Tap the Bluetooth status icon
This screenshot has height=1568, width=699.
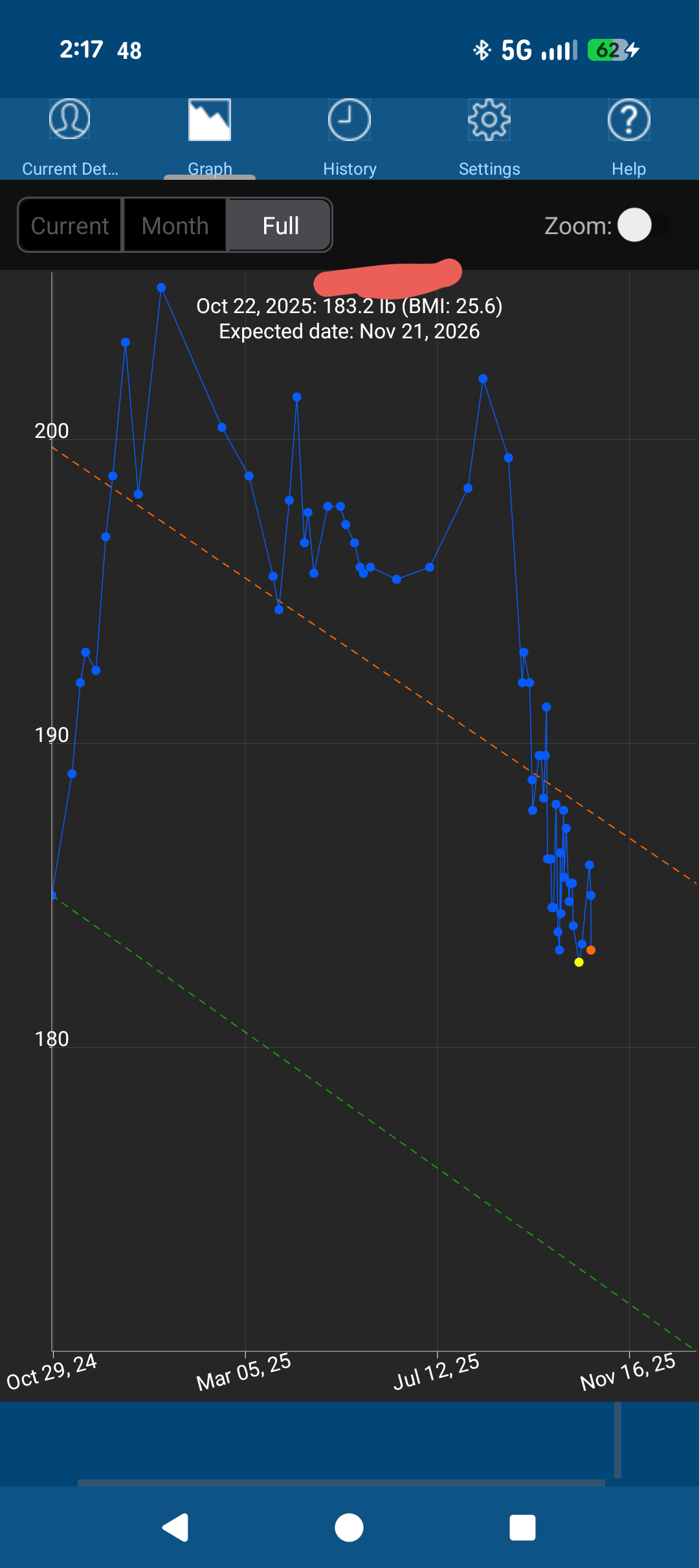tap(482, 50)
